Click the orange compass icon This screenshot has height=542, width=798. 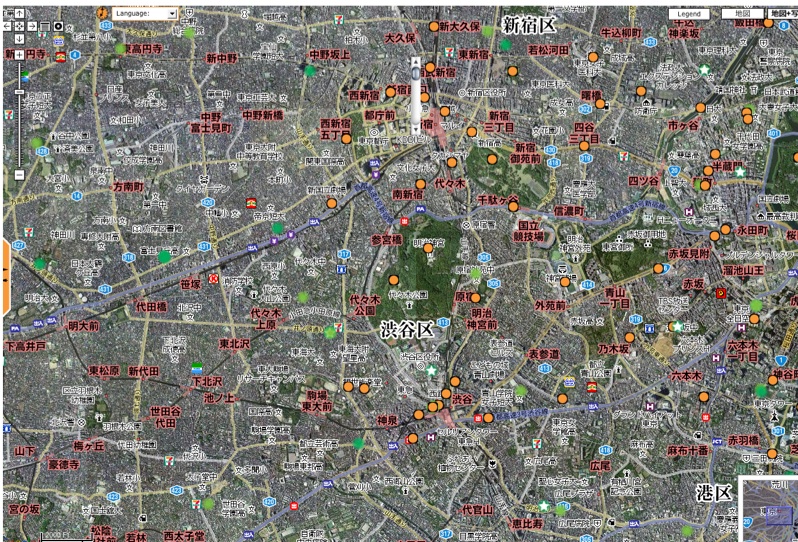[103, 15]
